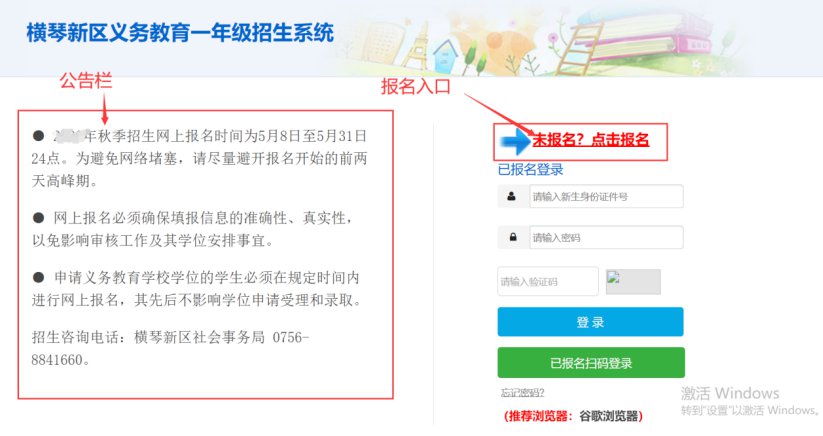Image resolution: width=823 pixels, height=436 pixels.
Task: Open the 忘记密码? link
Action: (523, 392)
